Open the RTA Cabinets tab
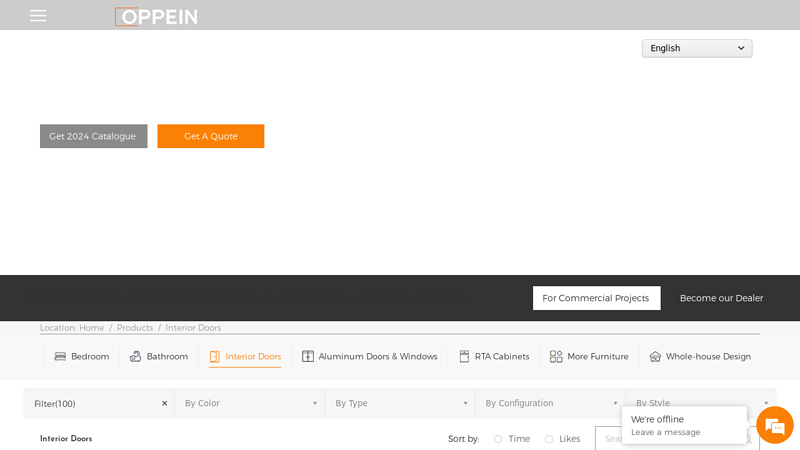Viewport: 800px width, 450px height. pyautogui.click(x=494, y=356)
